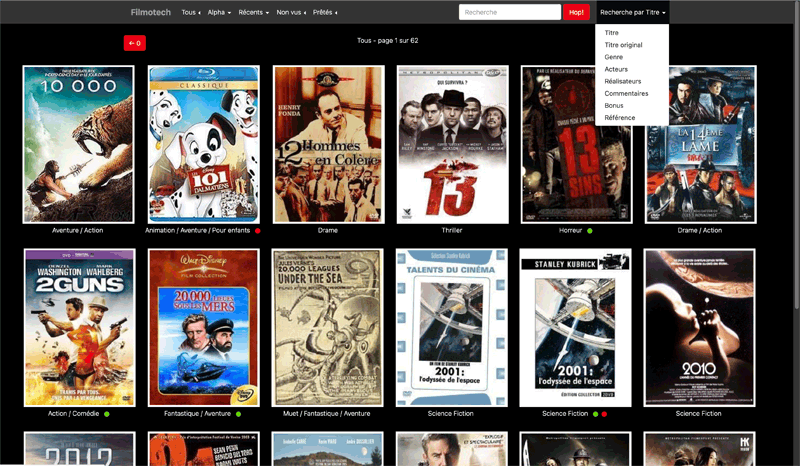The image size is (800, 466).
Task: Select Commentaires search option
Action: click(626, 93)
